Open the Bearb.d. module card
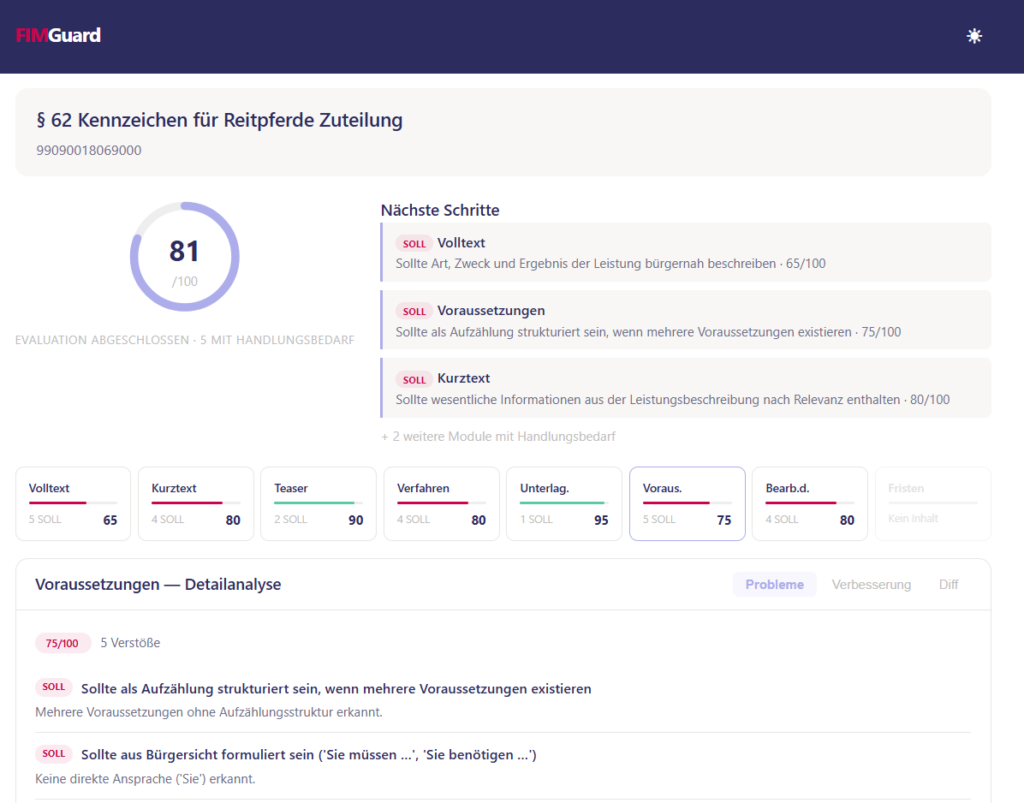The width and height of the screenshot is (1024, 803). click(810, 503)
